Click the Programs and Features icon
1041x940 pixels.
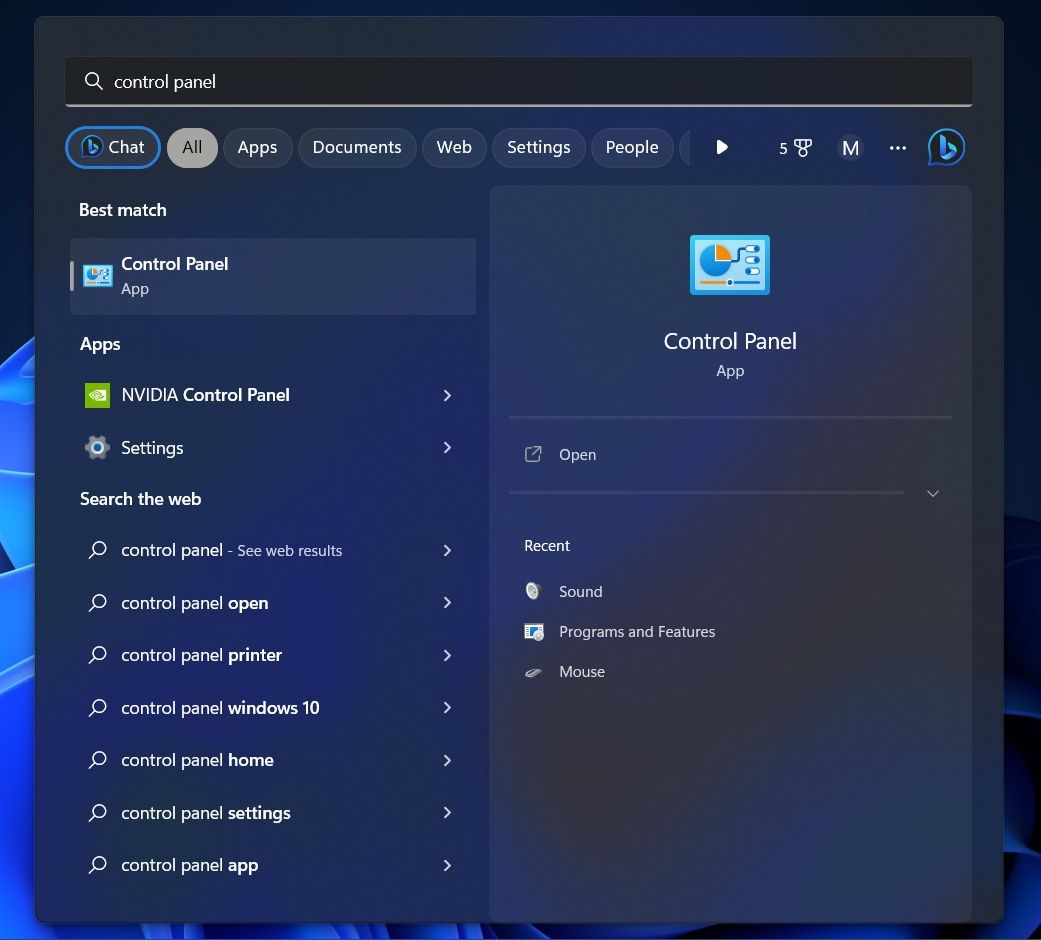coord(534,631)
